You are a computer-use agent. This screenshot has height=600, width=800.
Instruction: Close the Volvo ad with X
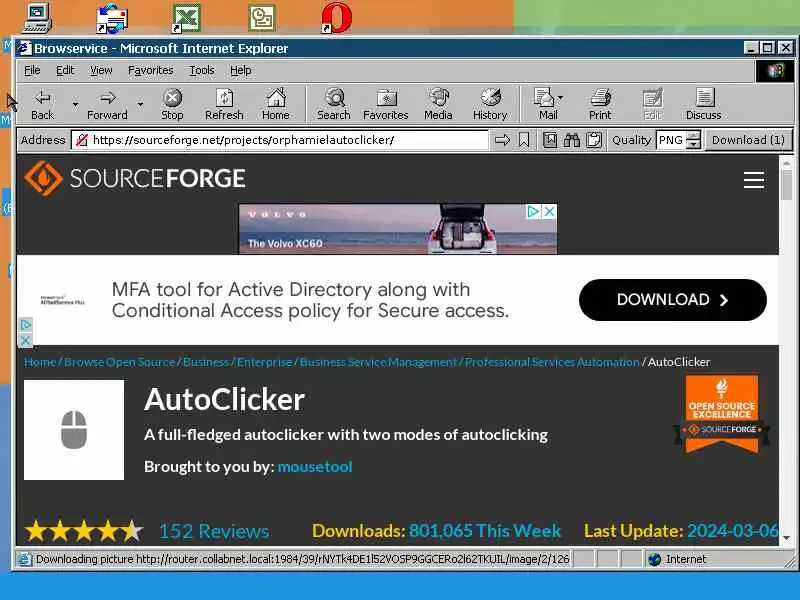click(x=549, y=211)
